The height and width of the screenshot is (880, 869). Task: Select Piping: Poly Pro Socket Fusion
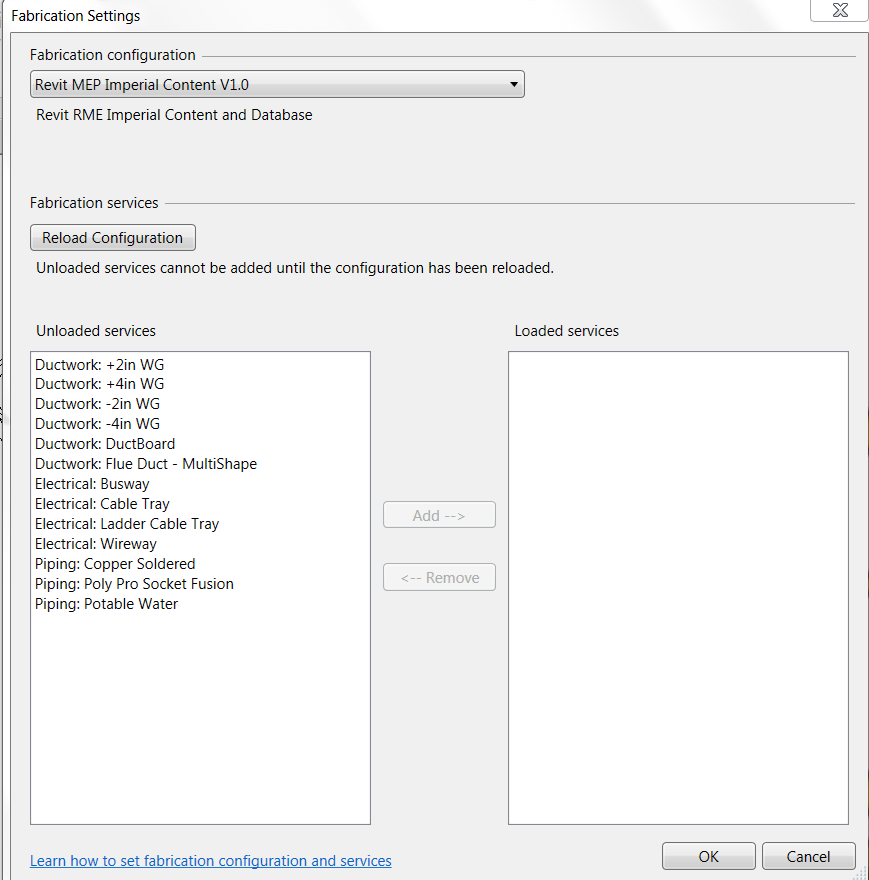click(x=134, y=584)
